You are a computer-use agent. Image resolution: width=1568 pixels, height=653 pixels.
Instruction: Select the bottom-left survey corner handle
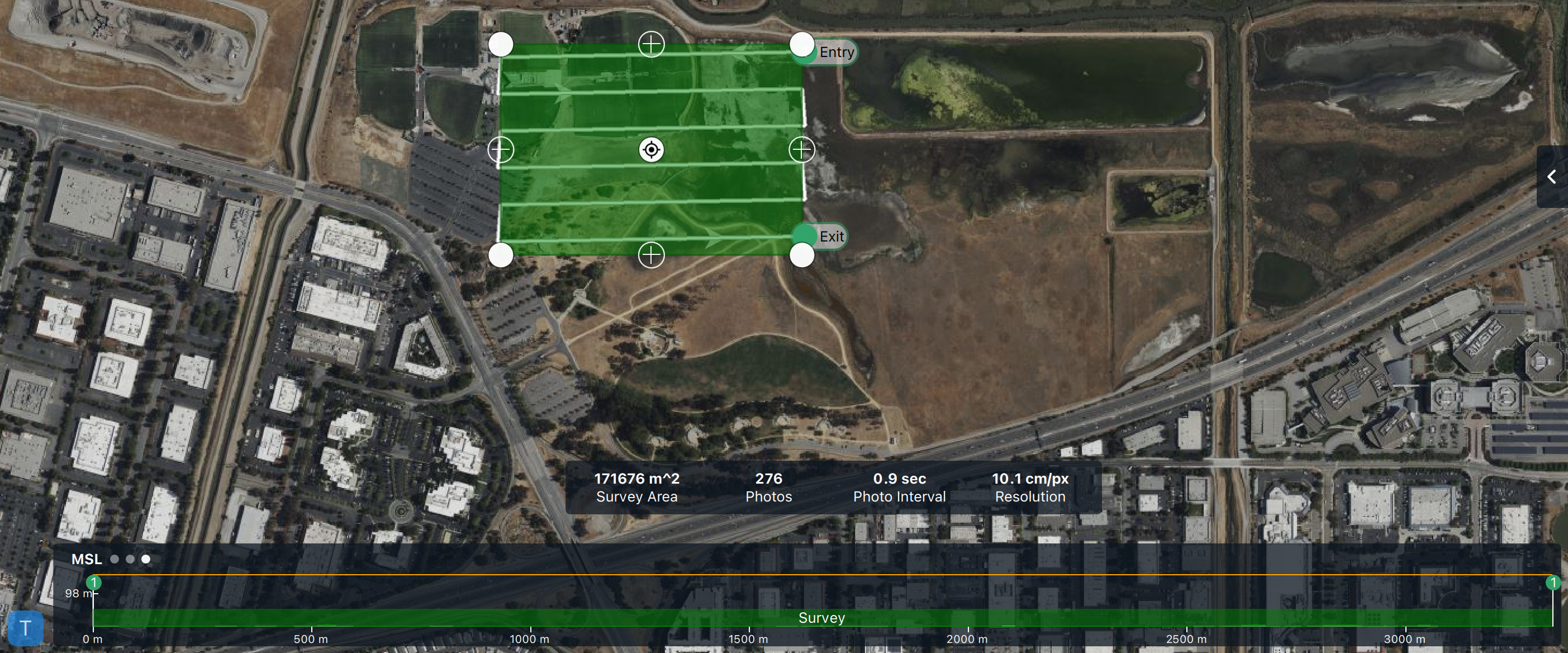click(500, 254)
